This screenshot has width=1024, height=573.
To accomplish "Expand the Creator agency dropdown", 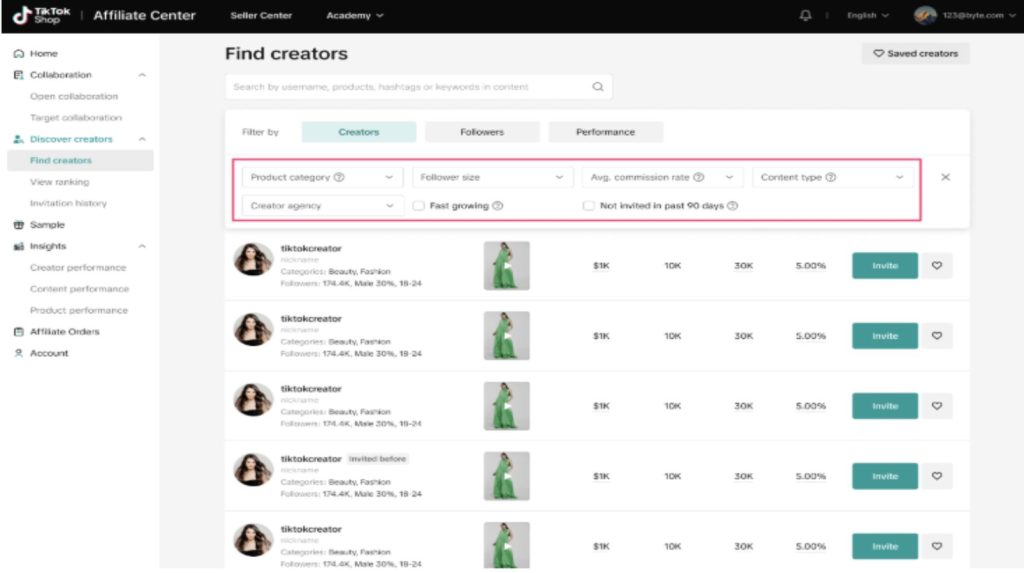I will pyautogui.click(x=322, y=206).
